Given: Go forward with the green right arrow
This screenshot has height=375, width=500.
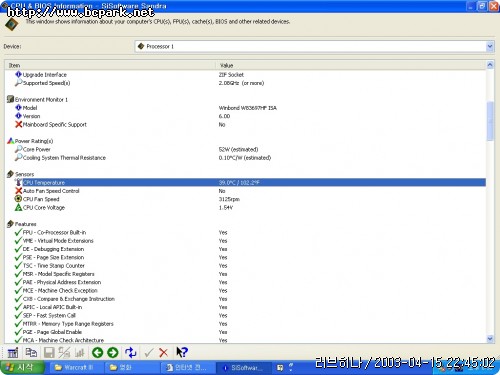Looking at the screenshot, I should point(113,352).
